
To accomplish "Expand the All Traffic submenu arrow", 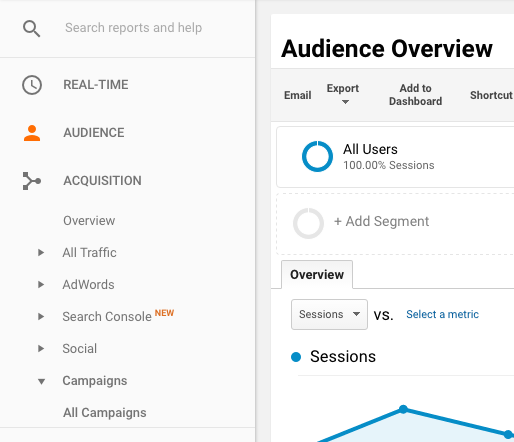I will [41, 253].
